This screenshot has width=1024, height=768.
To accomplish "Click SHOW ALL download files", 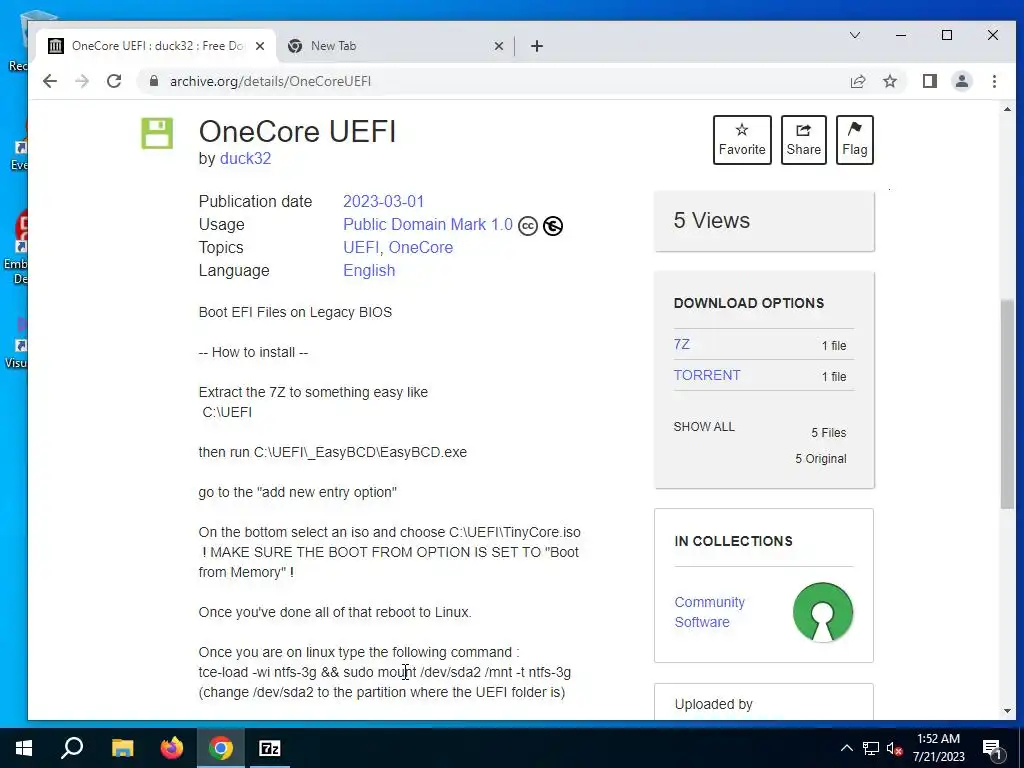I will click(704, 426).
